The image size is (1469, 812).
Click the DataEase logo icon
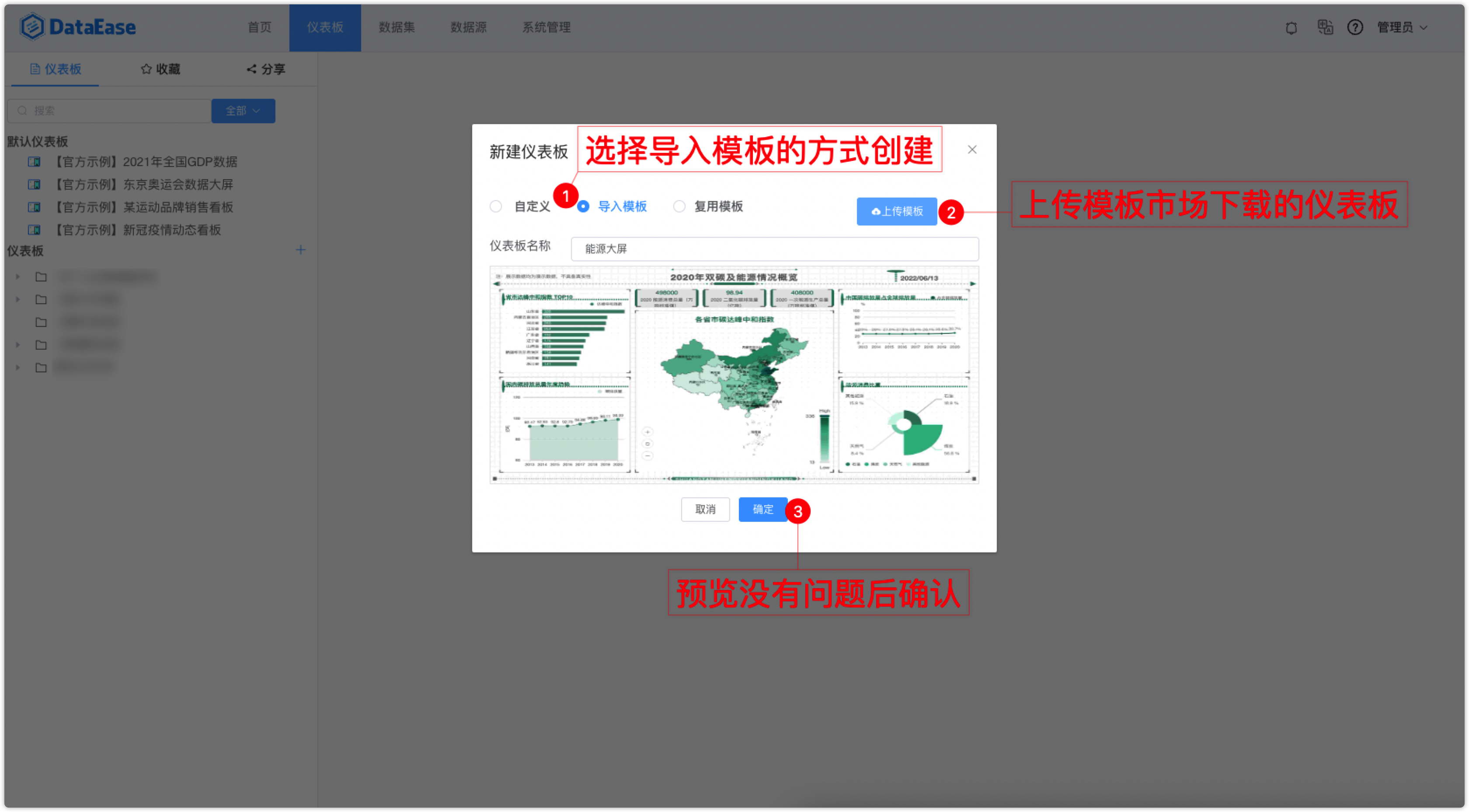point(32,26)
